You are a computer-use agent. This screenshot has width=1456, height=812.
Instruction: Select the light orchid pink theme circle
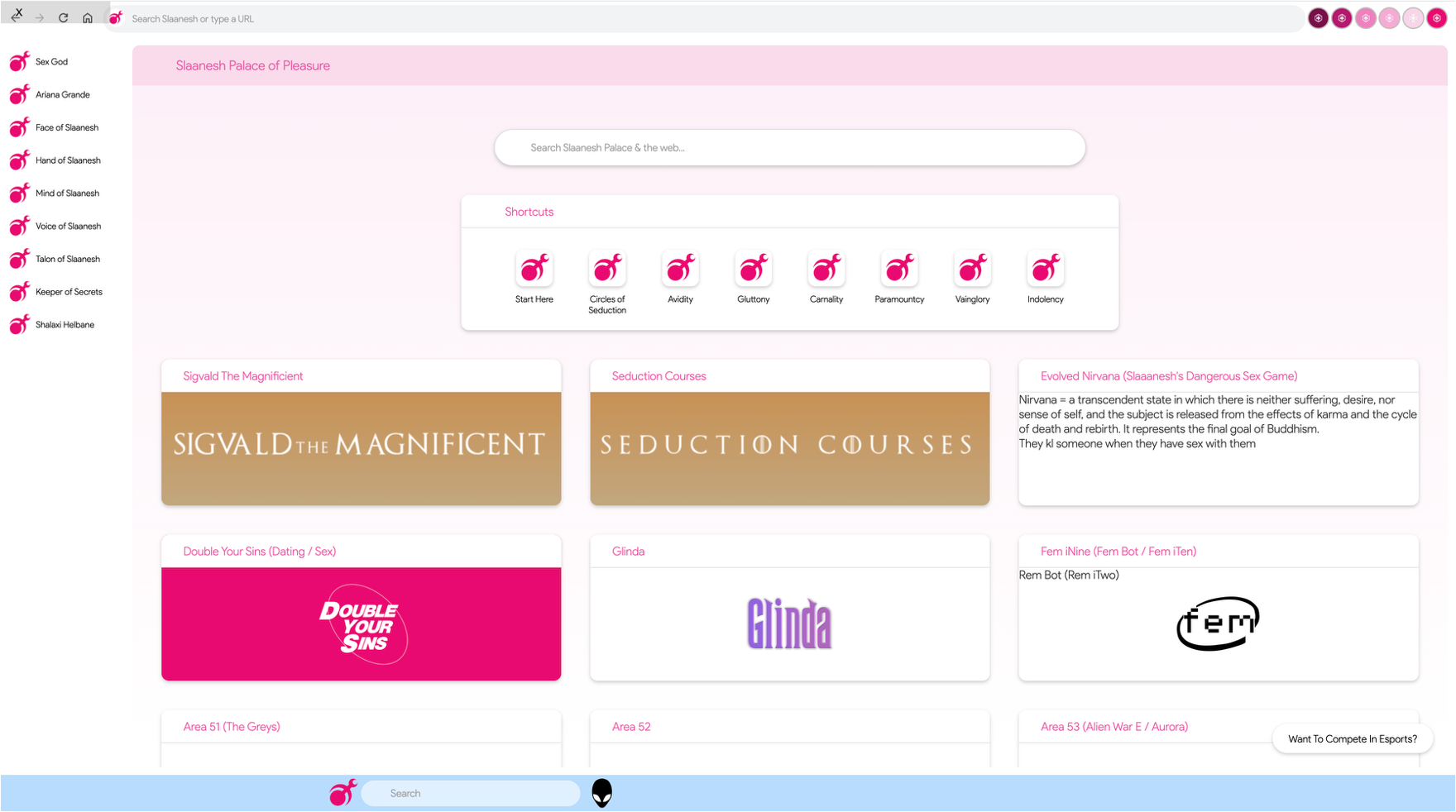click(x=1366, y=18)
